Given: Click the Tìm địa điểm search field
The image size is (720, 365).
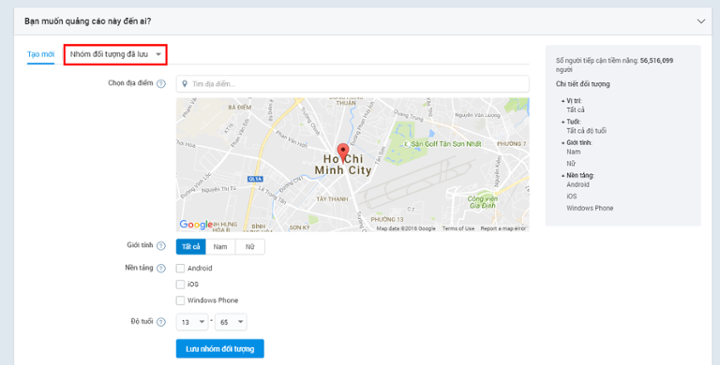Looking at the screenshot, I should point(353,84).
